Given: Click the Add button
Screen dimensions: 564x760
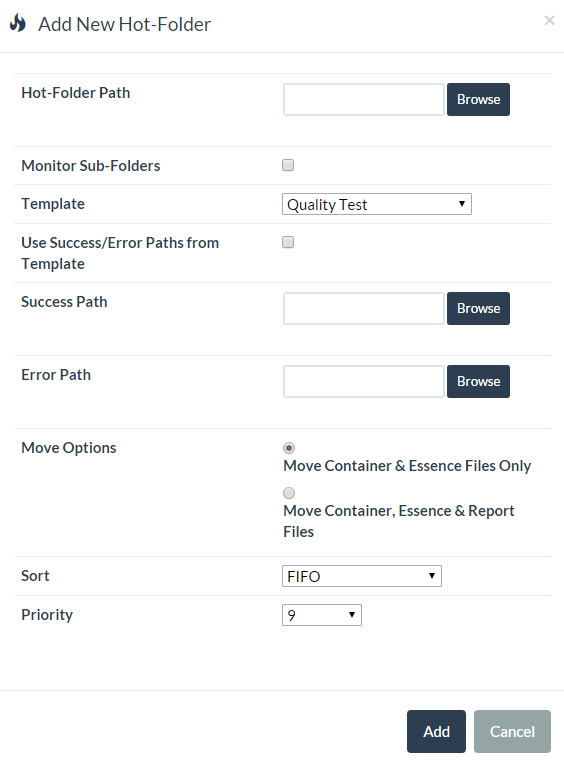Looking at the screenshot, I should 436,731.
